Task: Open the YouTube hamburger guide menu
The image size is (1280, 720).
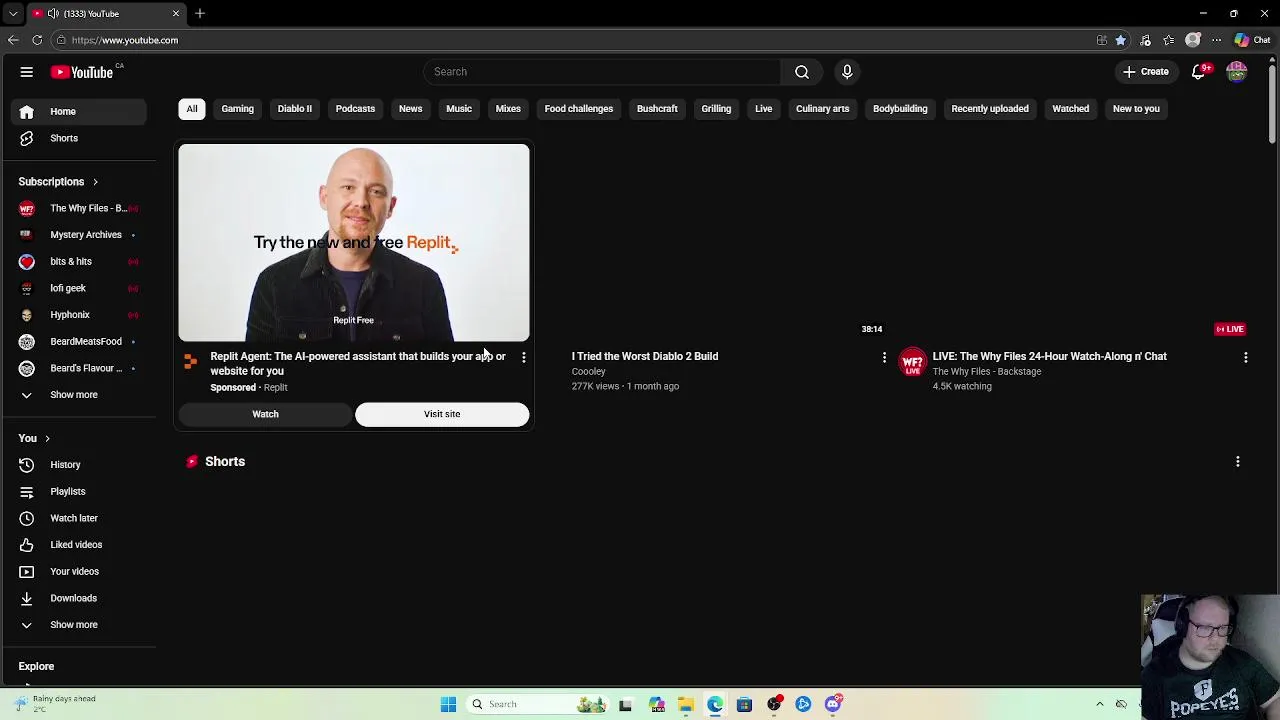Action: pos(27,72)
